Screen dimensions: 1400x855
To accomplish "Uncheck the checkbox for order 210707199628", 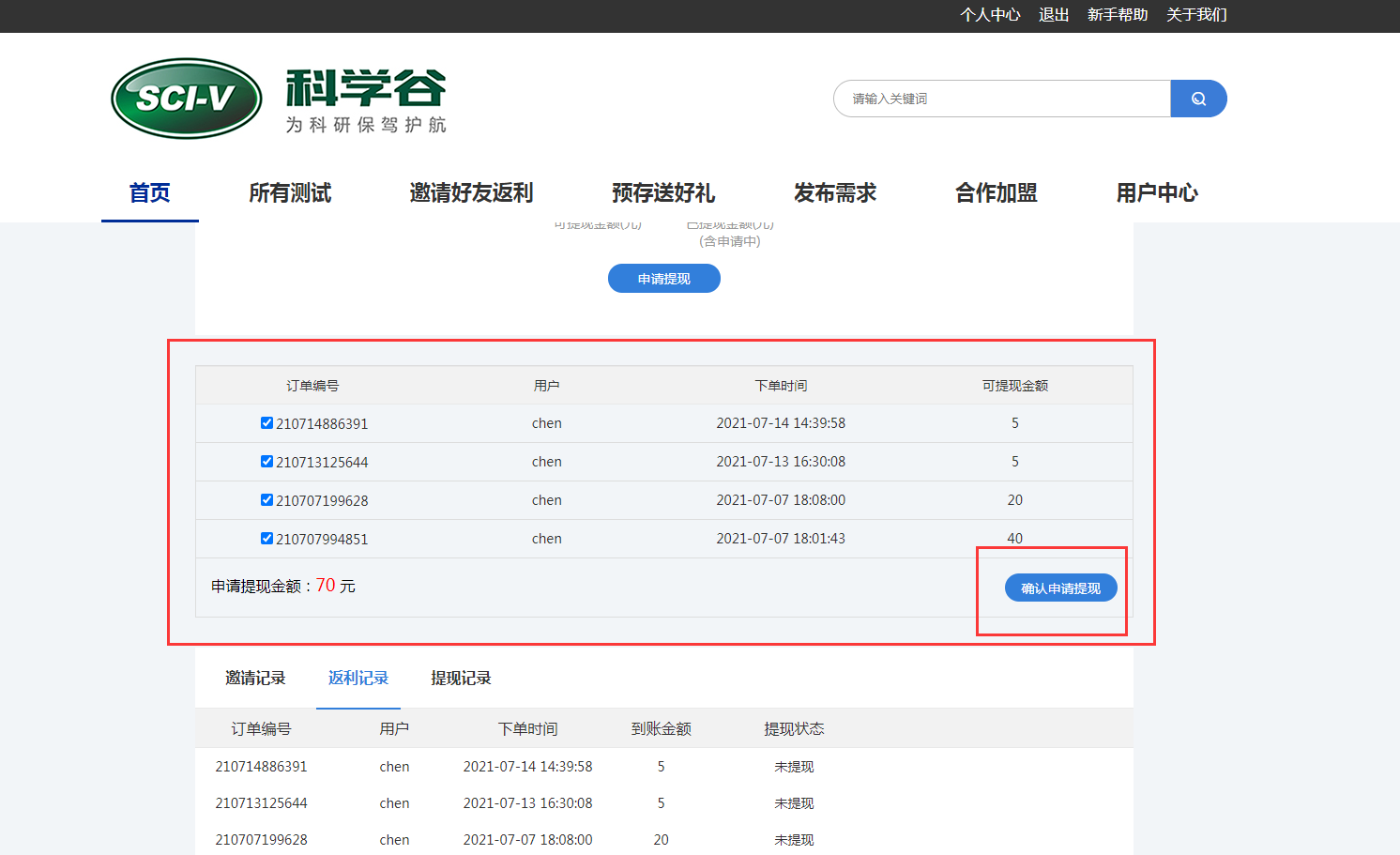I will pyautogui.click(x=266, y=500).
